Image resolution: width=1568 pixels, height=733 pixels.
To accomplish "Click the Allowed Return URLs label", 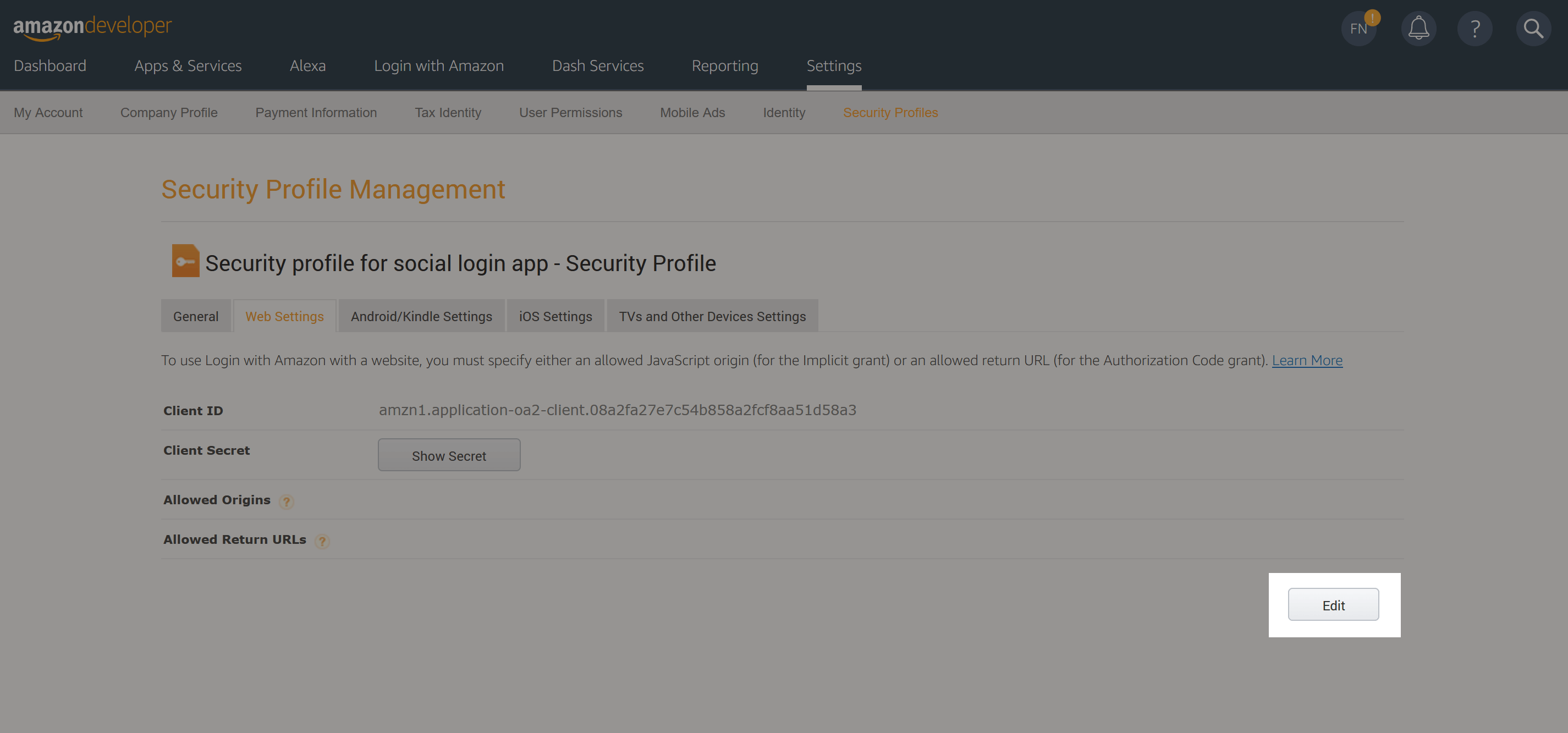I will [234, 539].
